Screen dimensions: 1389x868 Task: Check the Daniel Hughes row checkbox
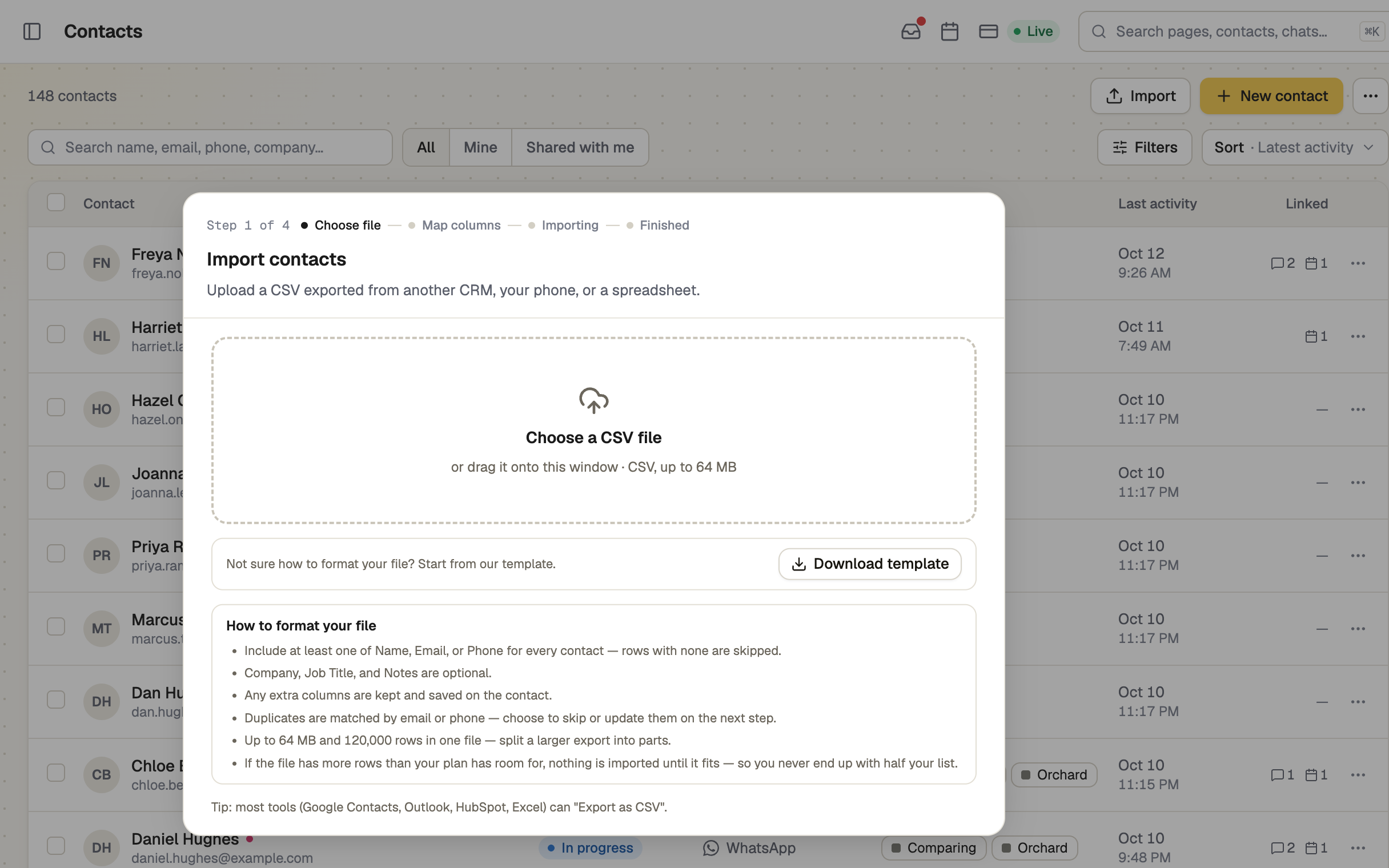click(55, 846)
